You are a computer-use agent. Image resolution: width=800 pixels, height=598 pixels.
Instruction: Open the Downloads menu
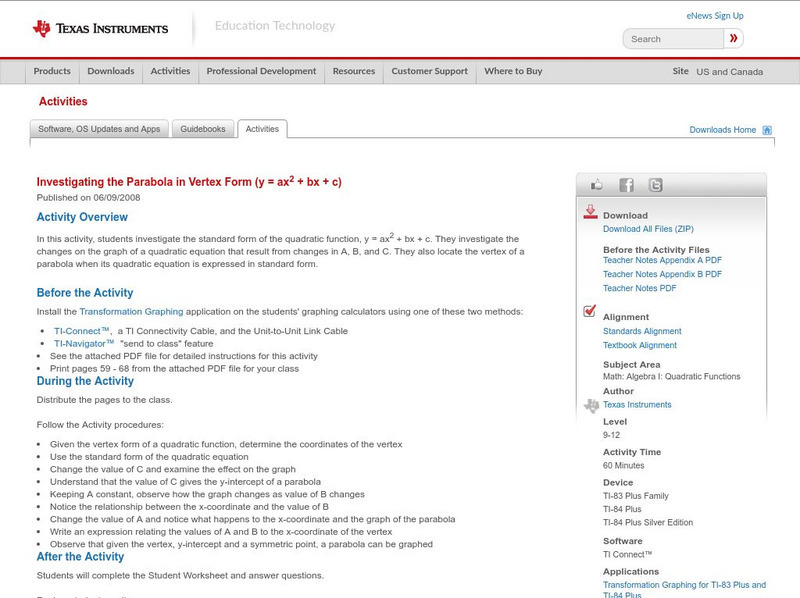[111, 71]
